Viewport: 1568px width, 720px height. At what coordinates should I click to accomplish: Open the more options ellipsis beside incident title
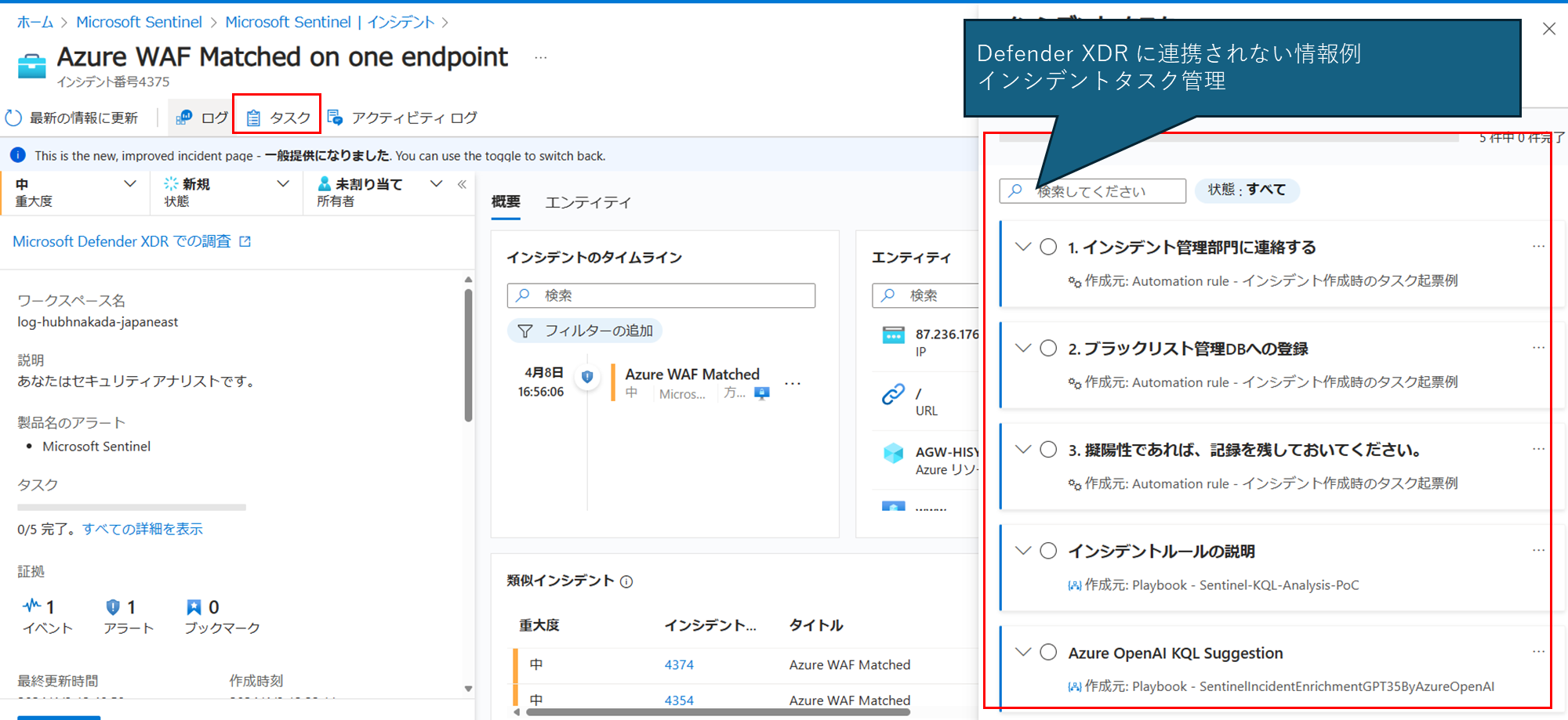(541, 57)
